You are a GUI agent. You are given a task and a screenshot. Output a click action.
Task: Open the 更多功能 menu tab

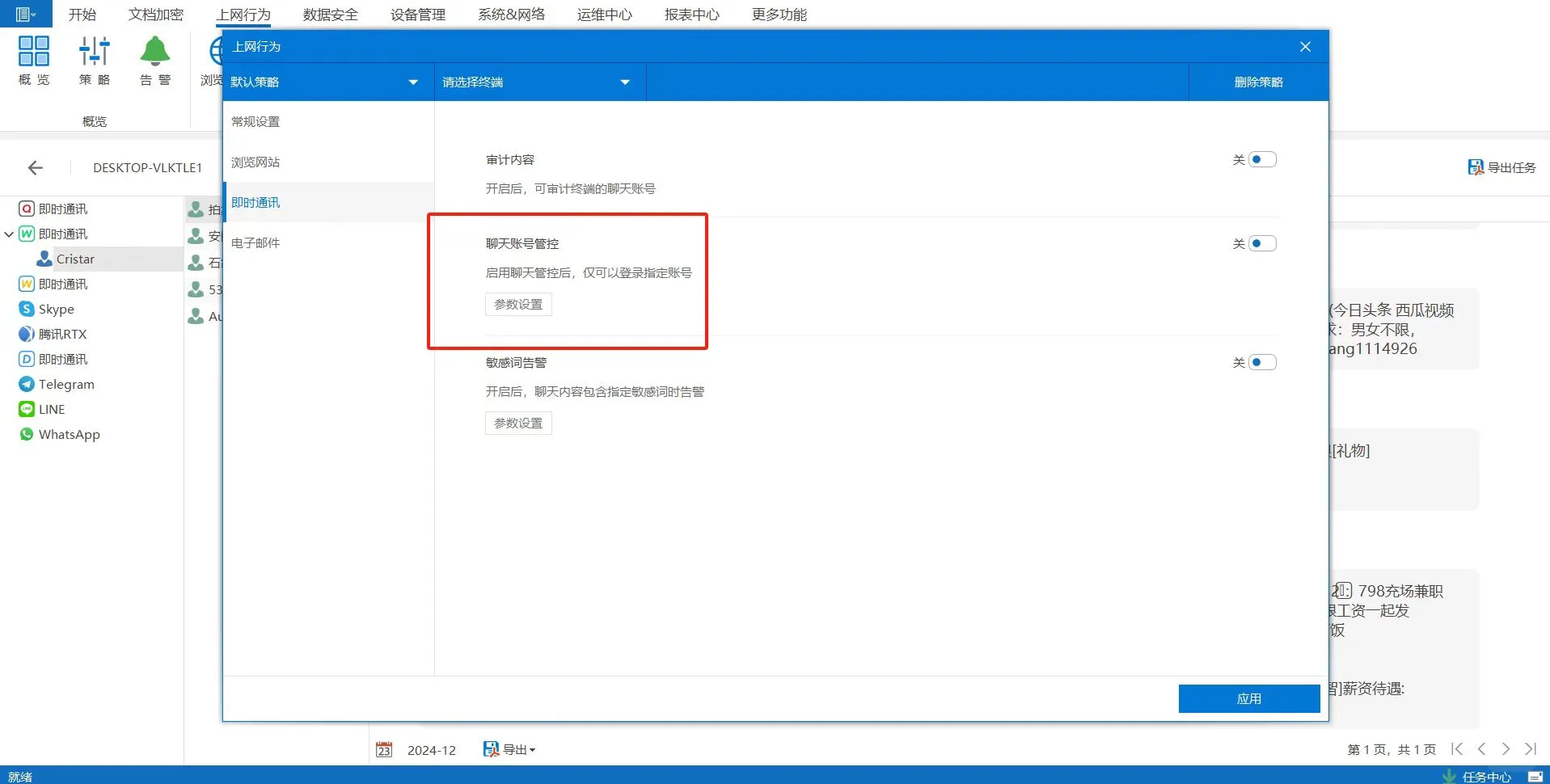pyautogui.click(x=779, y=15)
